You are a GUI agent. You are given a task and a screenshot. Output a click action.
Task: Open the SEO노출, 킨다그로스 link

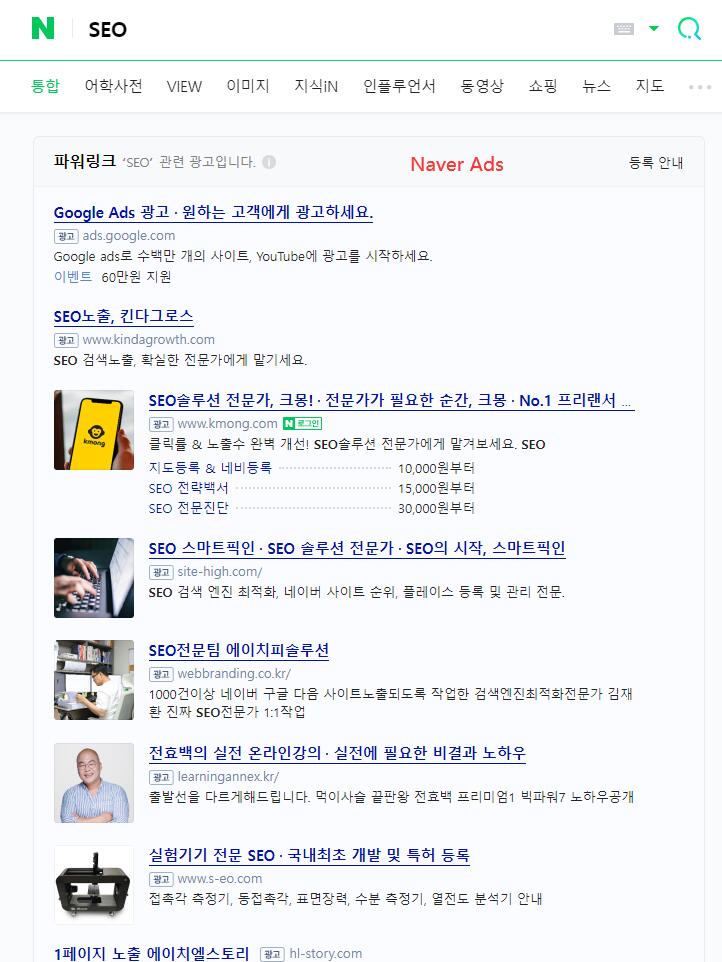pyautogui.click(x=123, y=317)
